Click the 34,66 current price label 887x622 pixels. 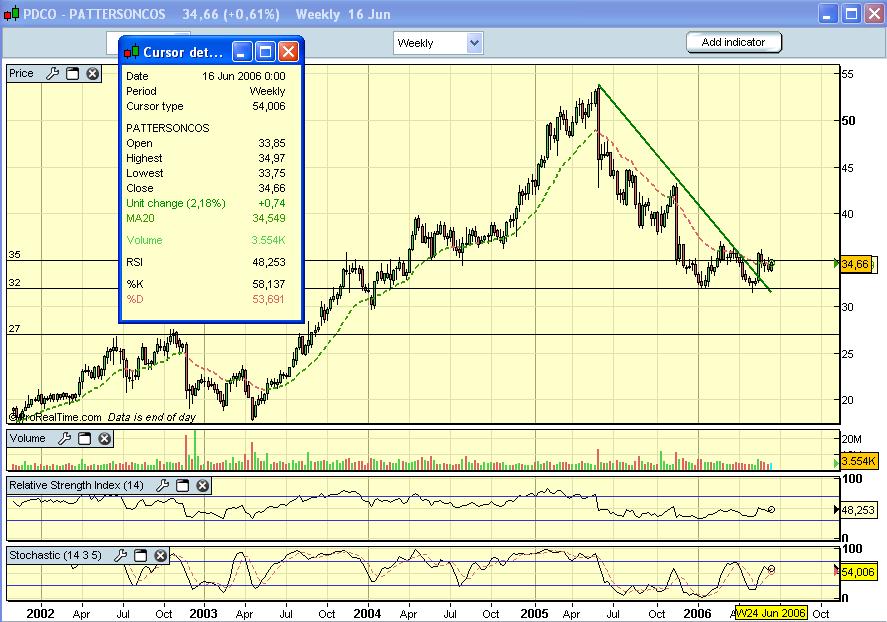[855, 264]
